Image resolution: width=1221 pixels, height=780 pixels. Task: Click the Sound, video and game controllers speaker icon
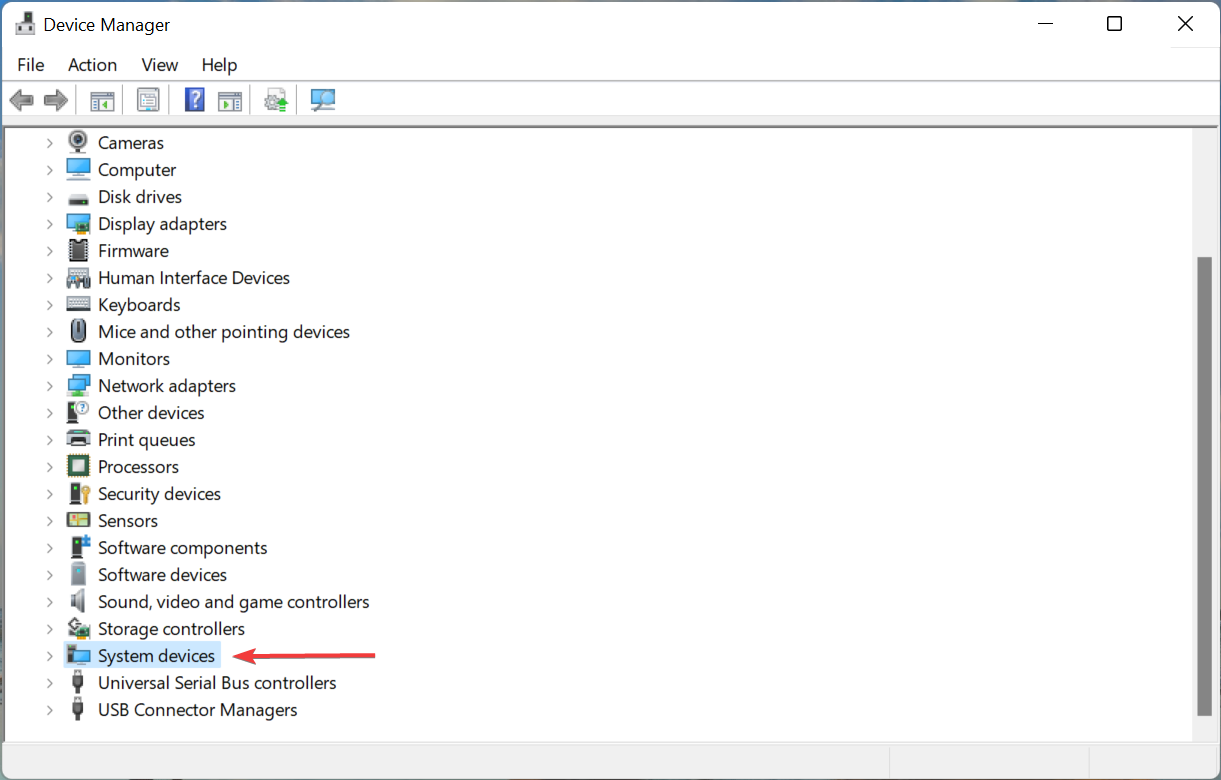(78, 601)
